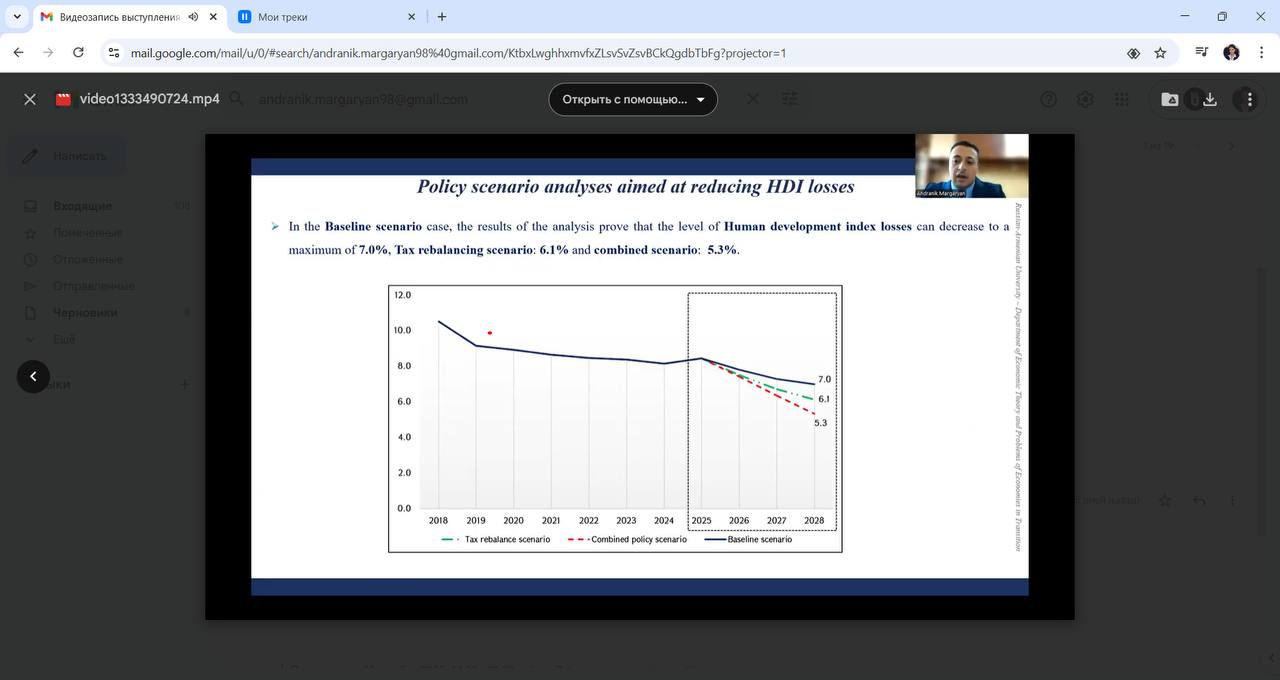This screenshot has height=680, width=1280.
Task: Select the 'Видеозапись выступления' Gmail tab
Action: point(115,17)
